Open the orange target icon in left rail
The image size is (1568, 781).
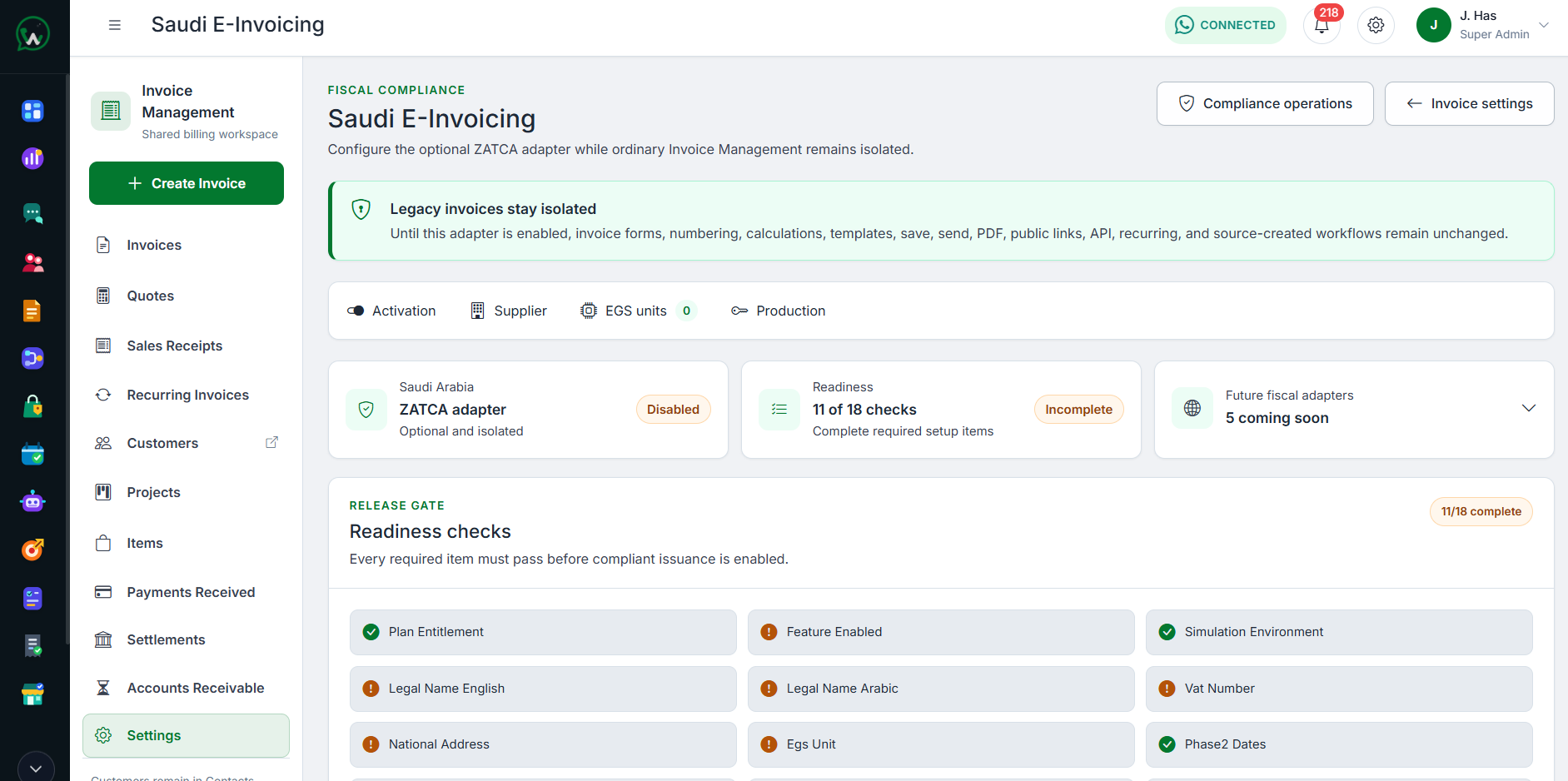pos(32,550)
